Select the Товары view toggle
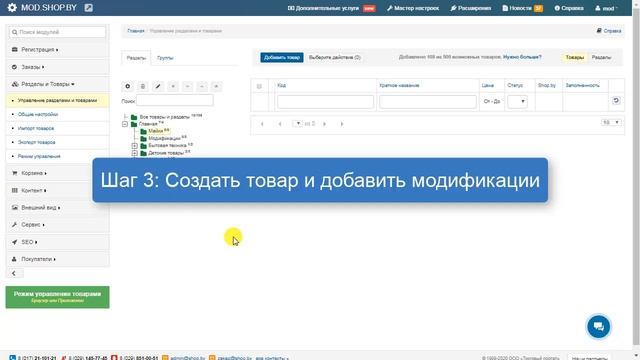640x360 pixels. [x=575, y=58]
